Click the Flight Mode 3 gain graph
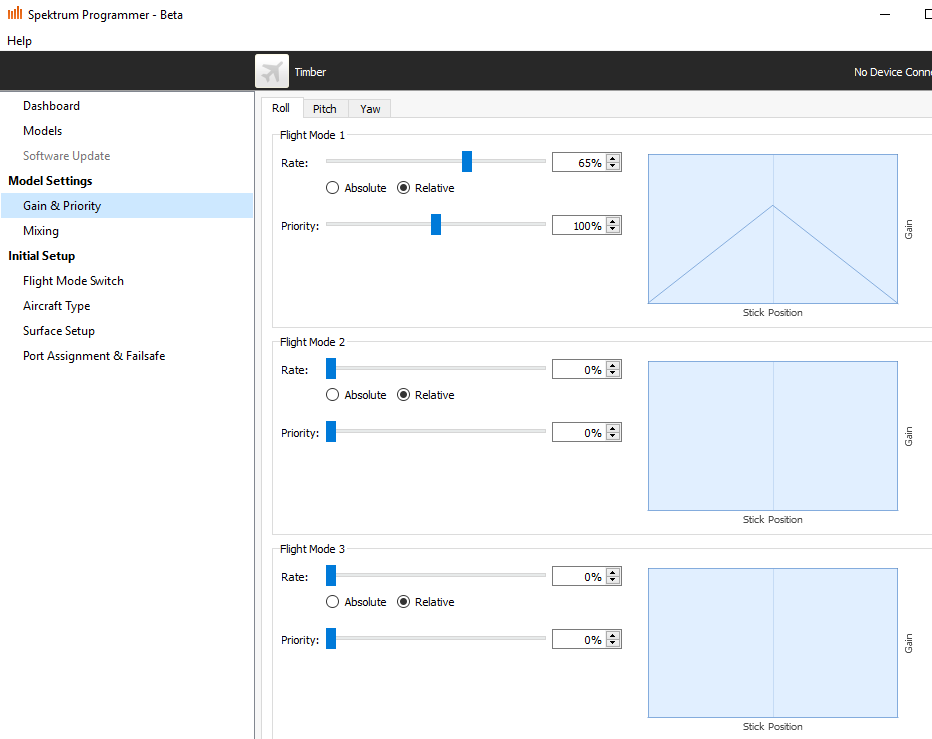 pyautogui.click(x=773, y=643)
